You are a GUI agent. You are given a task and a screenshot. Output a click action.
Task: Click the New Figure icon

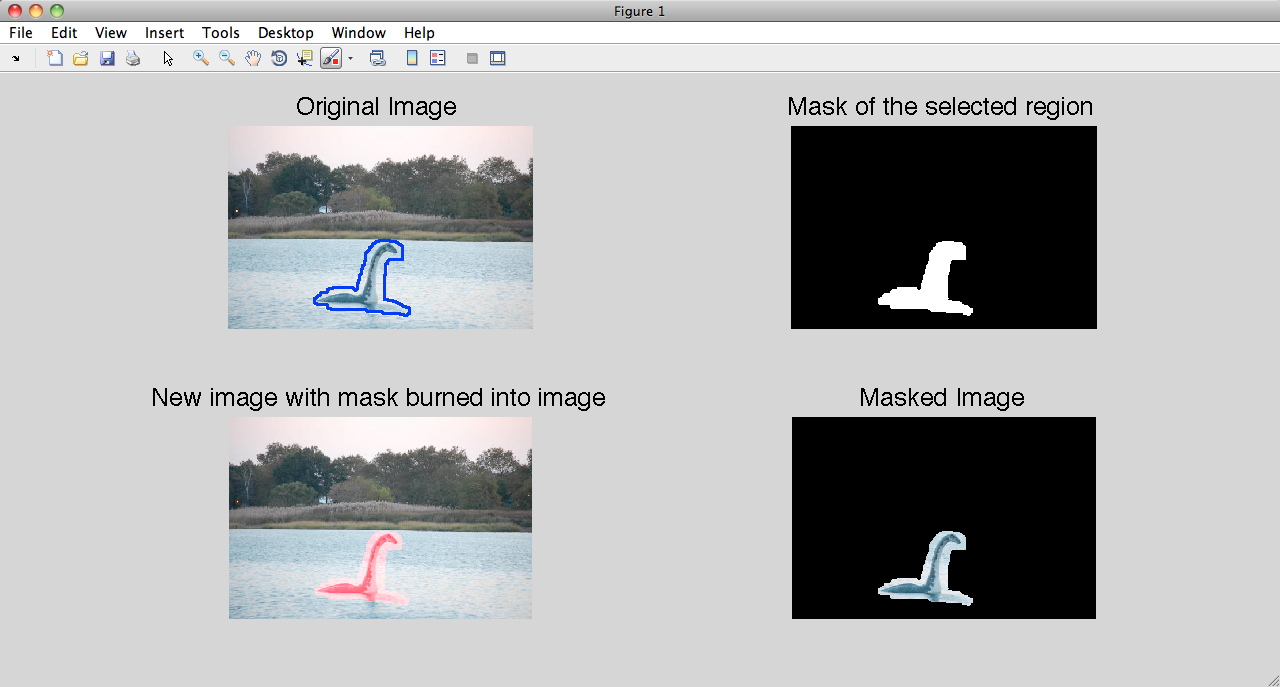tap(55, 59)
